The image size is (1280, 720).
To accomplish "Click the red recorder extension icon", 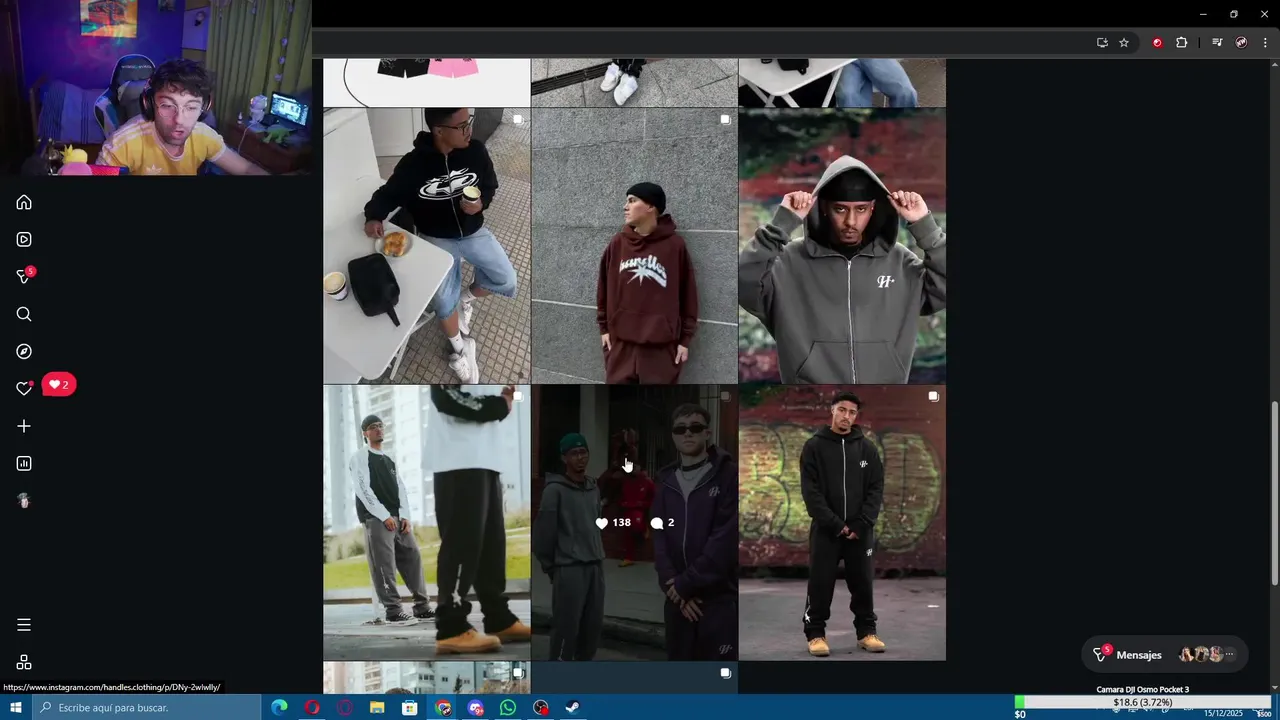I will [1158, 42].
